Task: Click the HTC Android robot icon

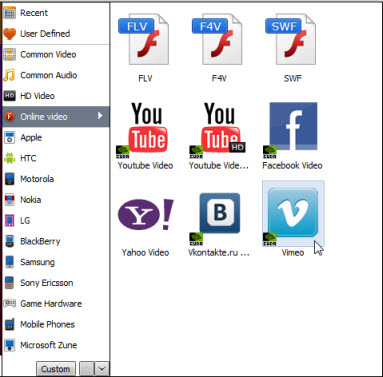Action: (9, 158)
